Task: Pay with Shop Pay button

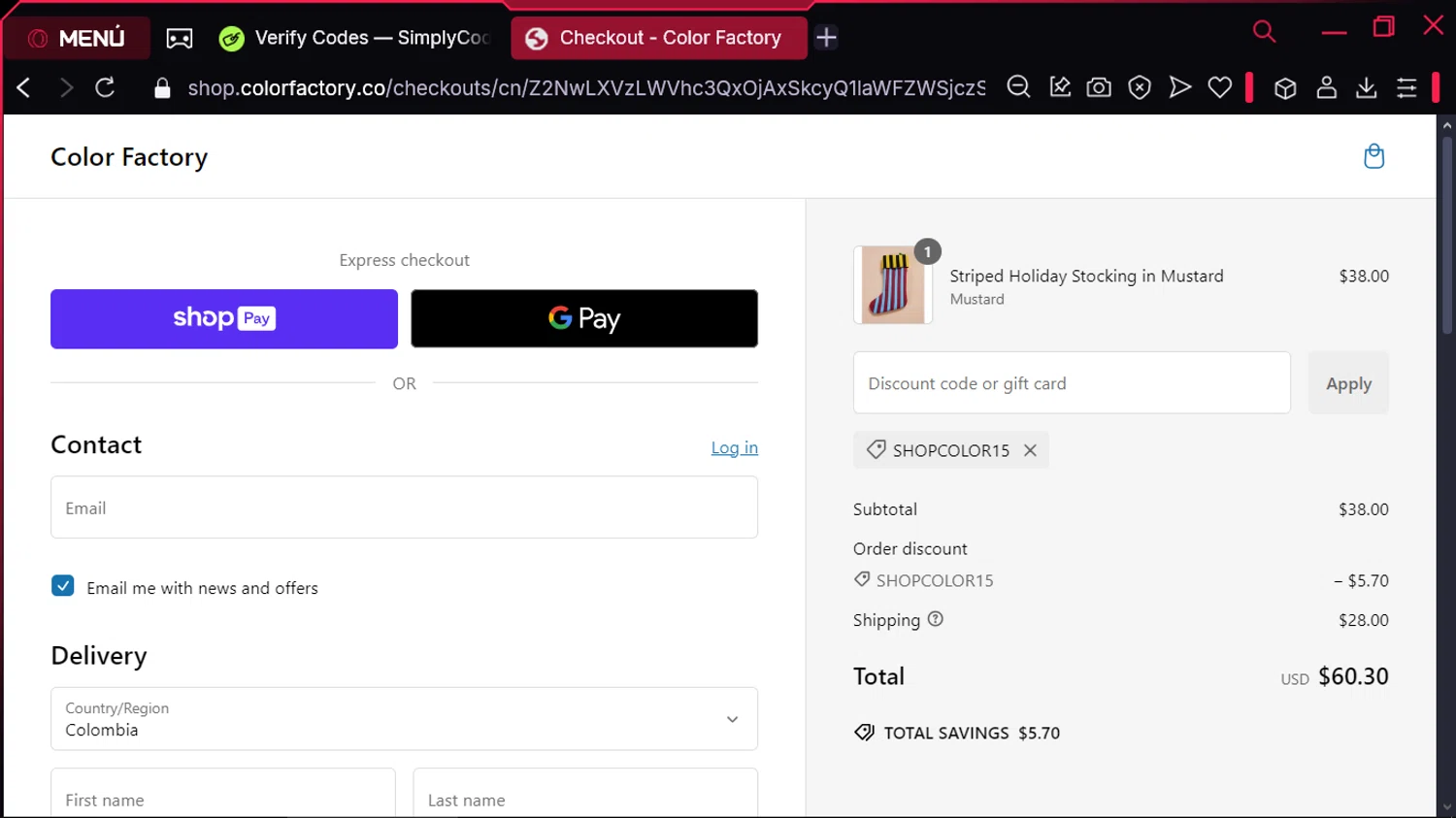Action: [x=224, y=318]
